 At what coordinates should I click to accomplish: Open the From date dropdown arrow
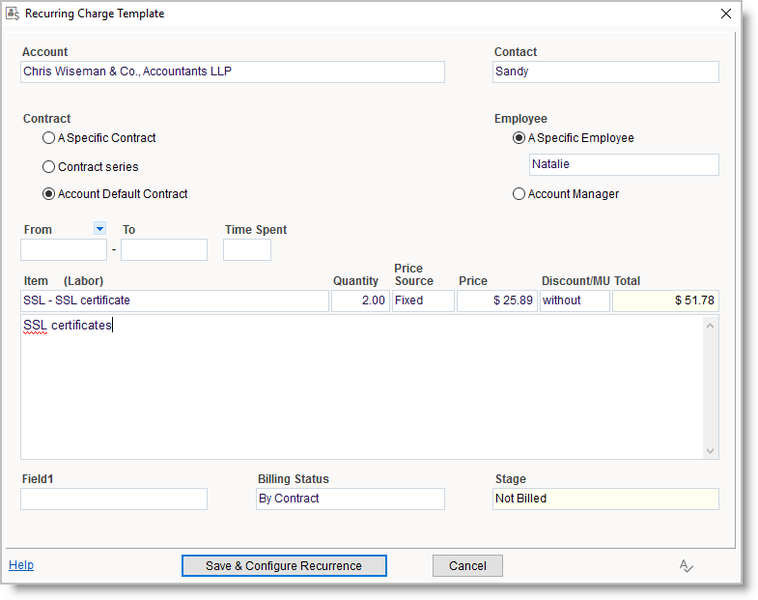click(x=99, y=229)
